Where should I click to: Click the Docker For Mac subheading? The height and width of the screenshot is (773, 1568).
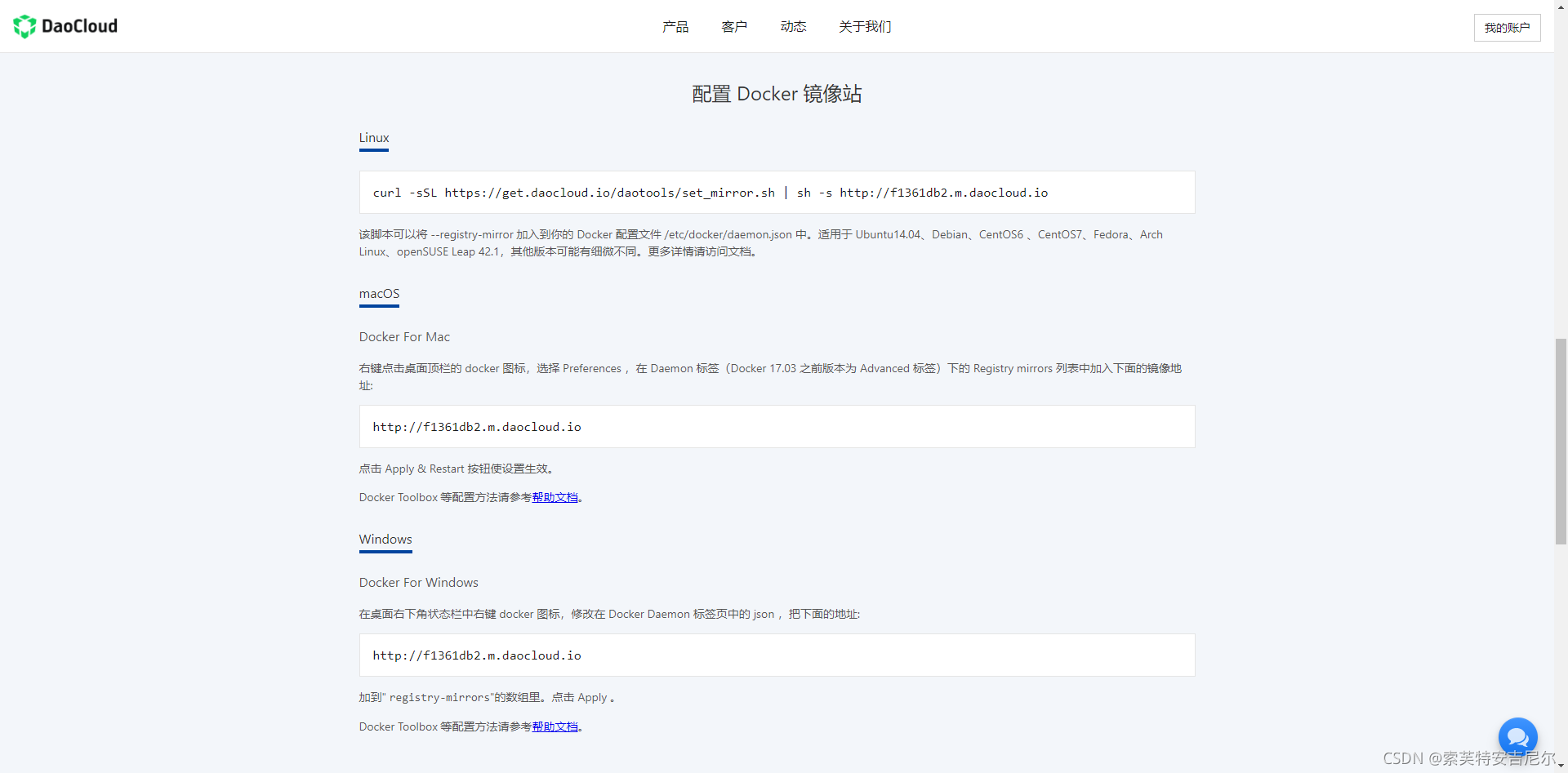tap(404, 337)
